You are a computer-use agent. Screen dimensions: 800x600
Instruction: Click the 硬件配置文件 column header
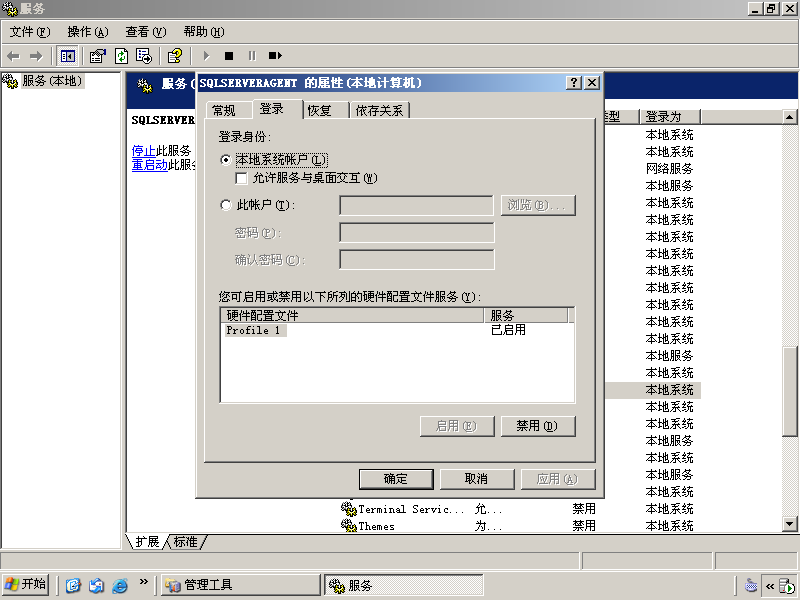(x=353, y=315)
